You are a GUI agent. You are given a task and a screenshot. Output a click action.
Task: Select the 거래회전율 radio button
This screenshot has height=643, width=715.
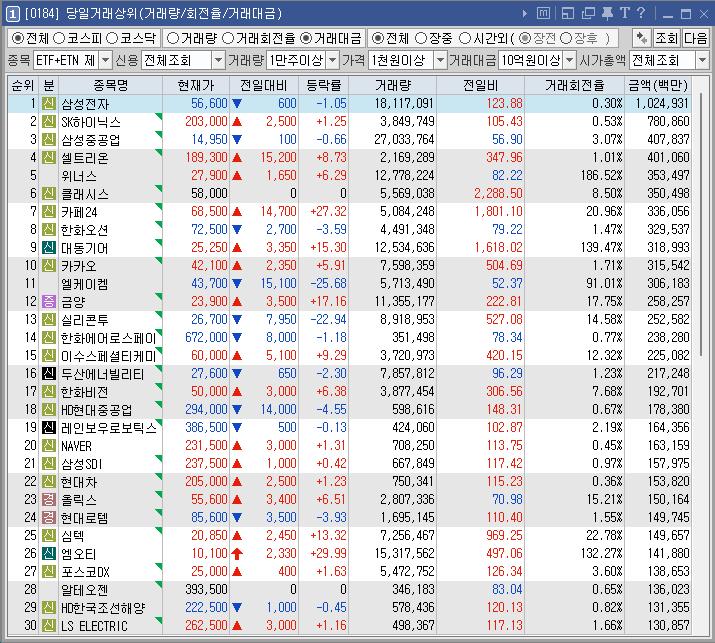tap(228, 38)
